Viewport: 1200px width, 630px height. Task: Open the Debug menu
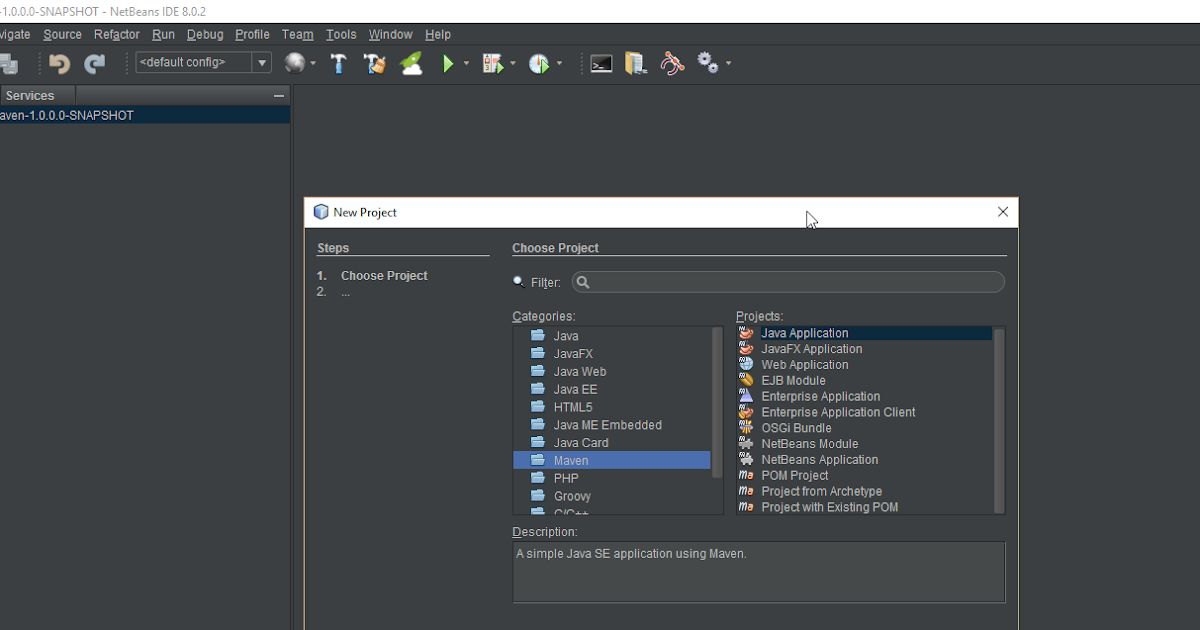[205, 34]
